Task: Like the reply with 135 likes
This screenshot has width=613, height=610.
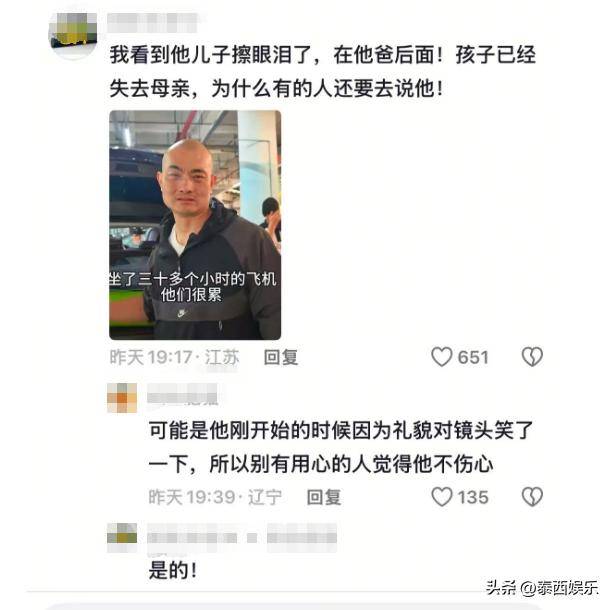Action: pyautogui.click(x=442, y=497)
